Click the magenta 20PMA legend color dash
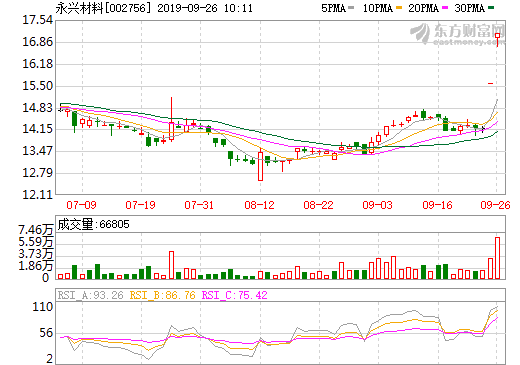Viewport: 520px width, 365px height. coord(445,8)
